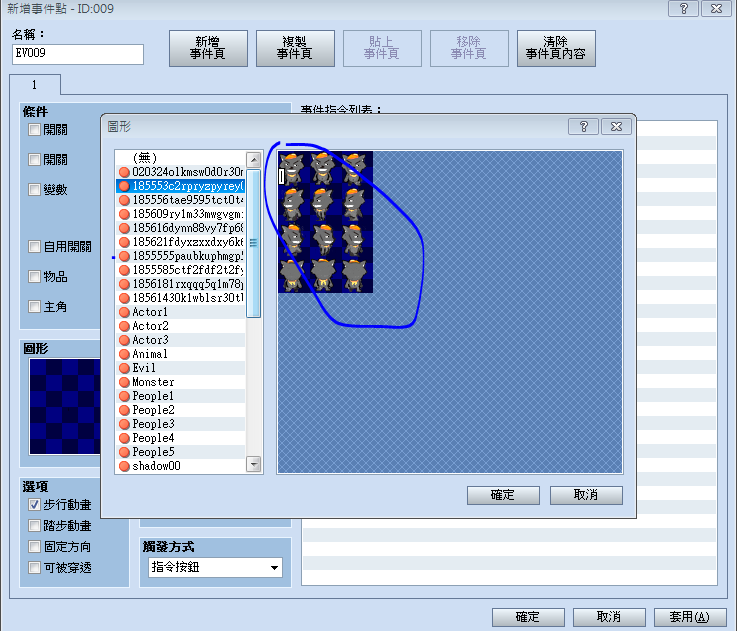This screenshot has height=631, width=737.
Task: Select the 1855555paubkuphmgp graphic entry
Action: [x=180, y=256]
